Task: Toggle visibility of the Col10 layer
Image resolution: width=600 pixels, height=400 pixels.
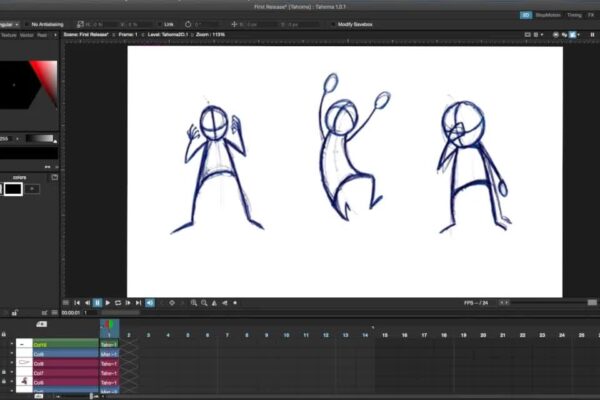Action: coord(12,344)
